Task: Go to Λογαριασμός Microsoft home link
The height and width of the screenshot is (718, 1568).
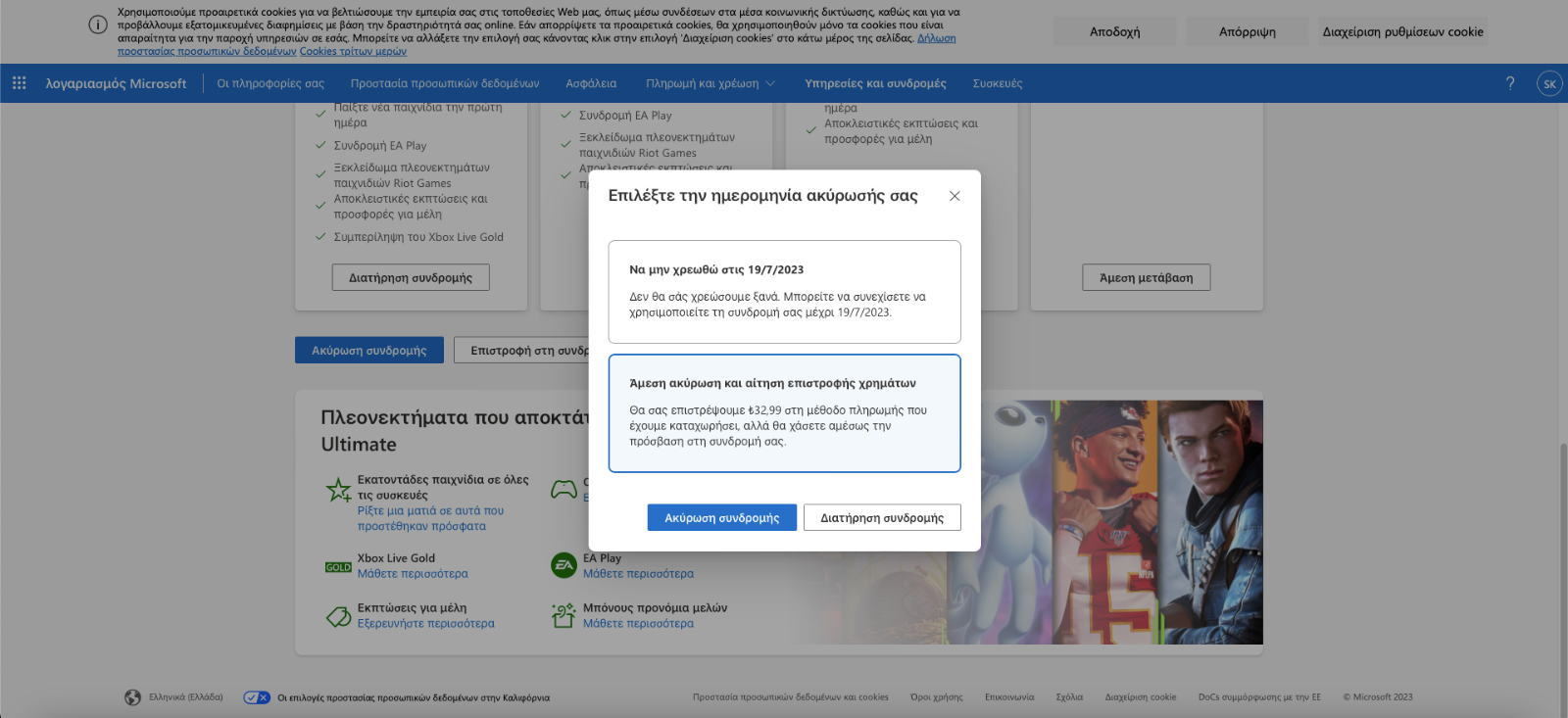Action: 116,83
